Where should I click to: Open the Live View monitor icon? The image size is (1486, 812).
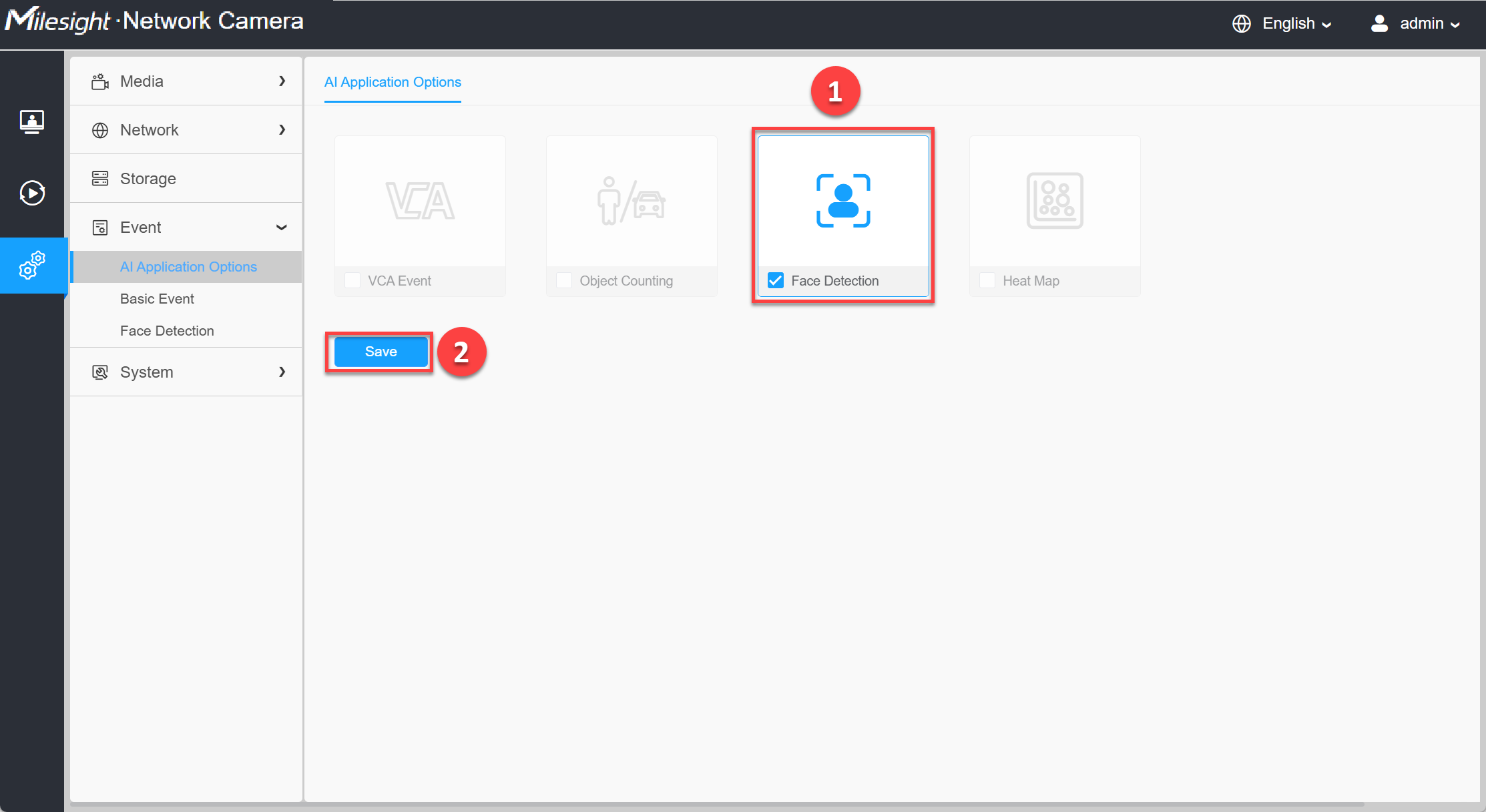point(32,122)
